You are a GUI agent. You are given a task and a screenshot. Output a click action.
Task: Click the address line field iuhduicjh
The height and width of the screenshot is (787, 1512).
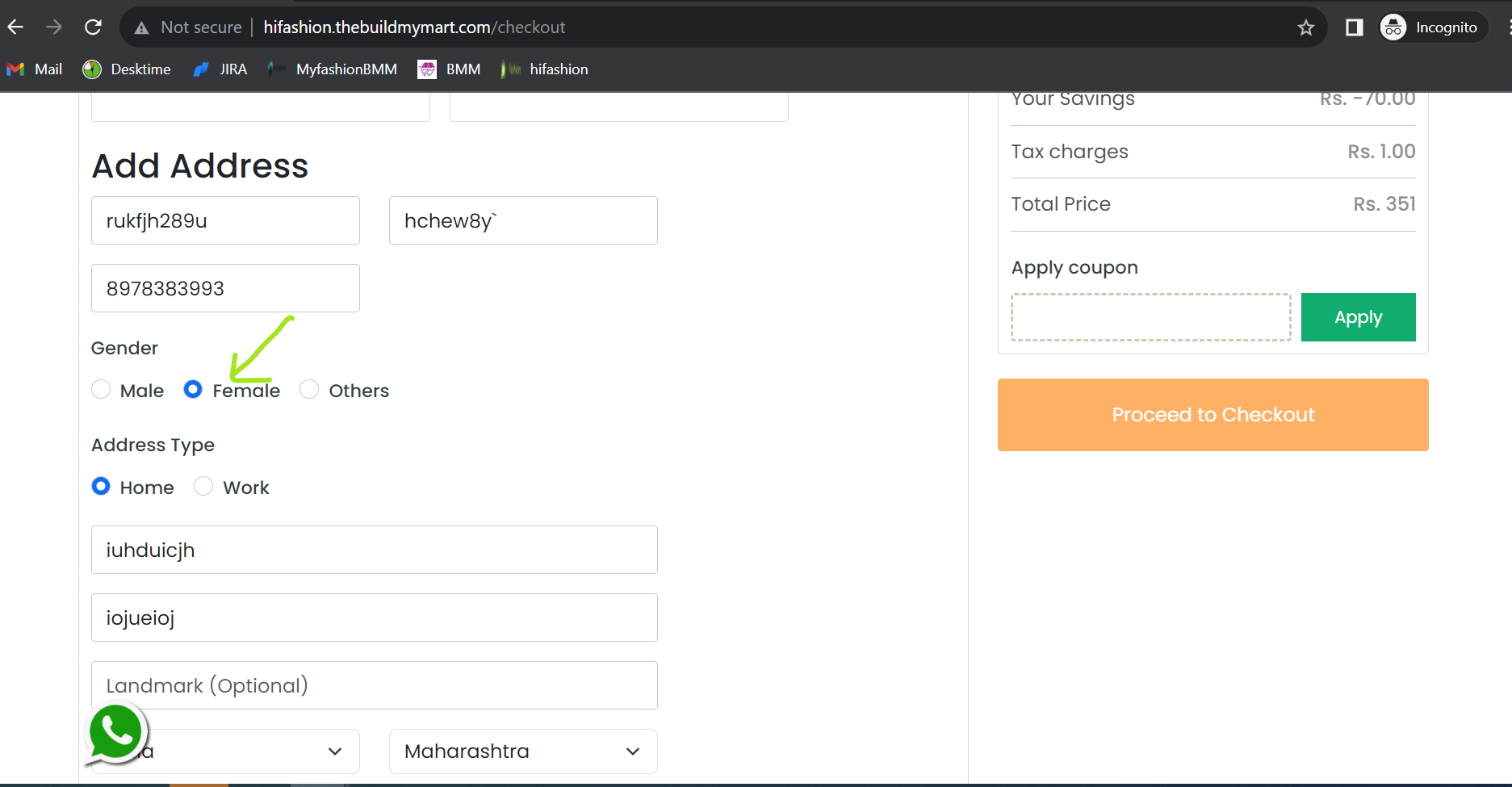click(x=375, y=550)
